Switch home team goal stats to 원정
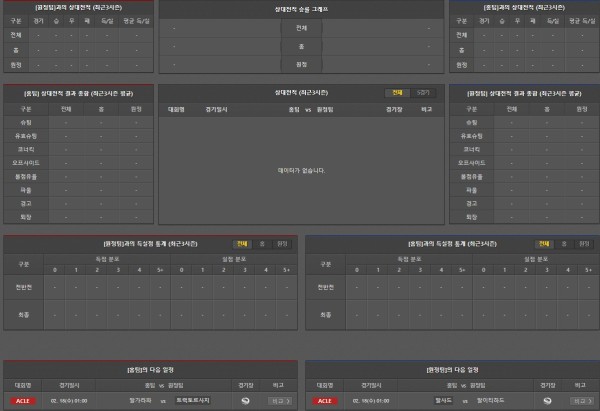Screen dimensions: 600x411 pyautogui.click(x=282, y=243)
